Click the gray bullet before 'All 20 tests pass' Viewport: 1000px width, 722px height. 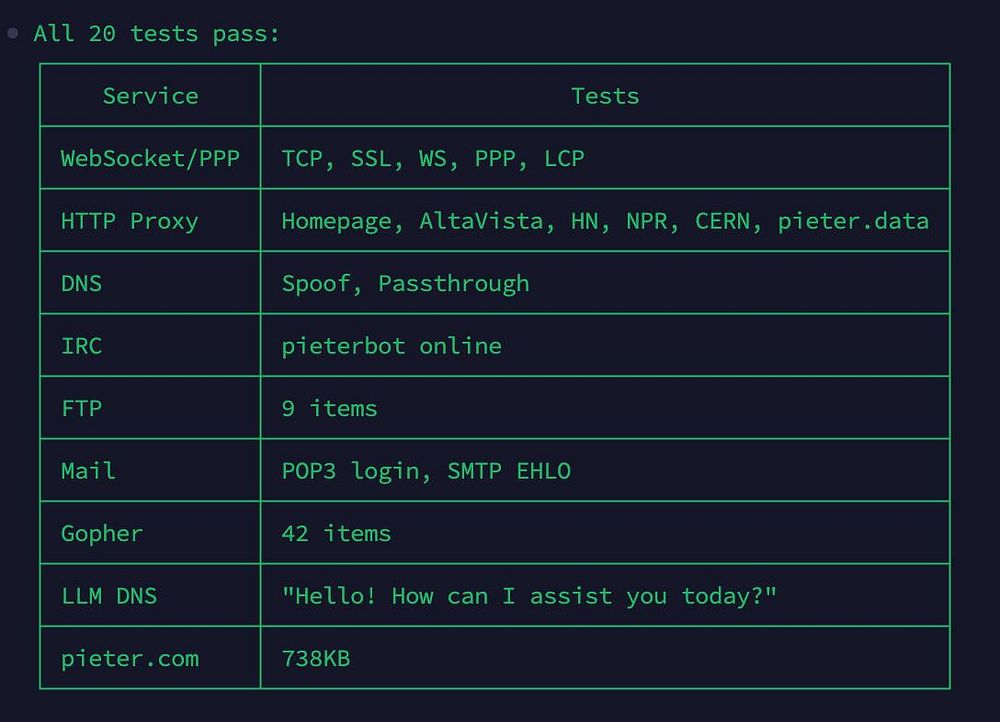click(x=13, y=33)
